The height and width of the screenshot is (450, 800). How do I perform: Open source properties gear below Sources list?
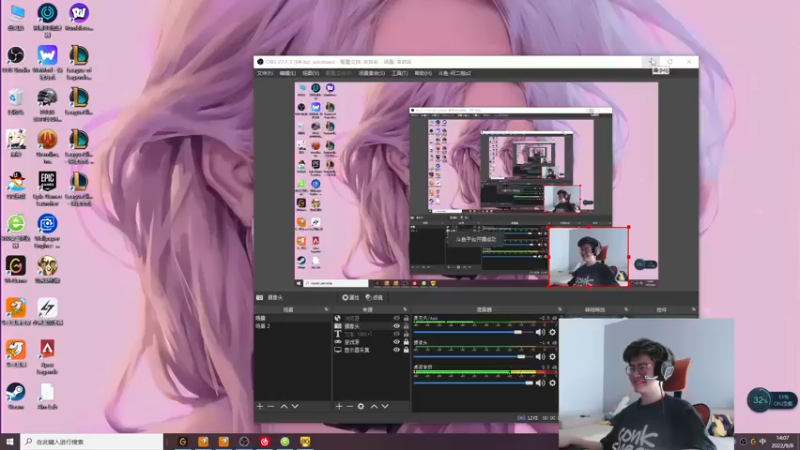pos(361,406)
